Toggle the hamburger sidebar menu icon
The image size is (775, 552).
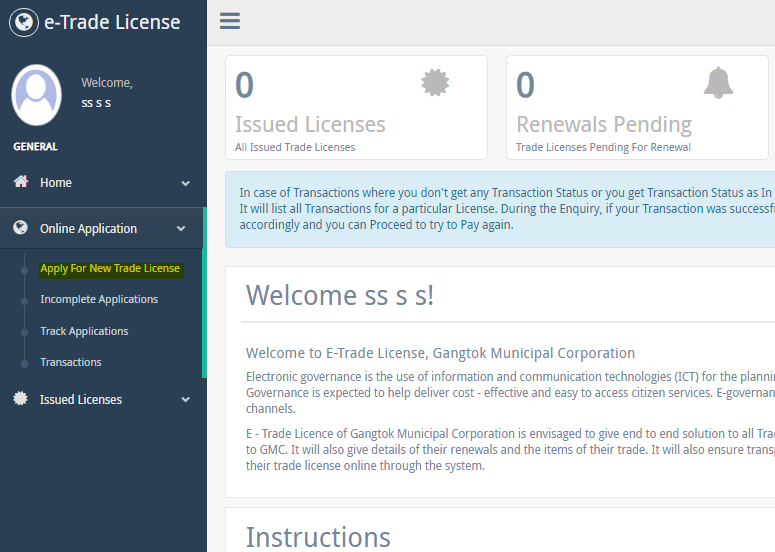[230, 21]
